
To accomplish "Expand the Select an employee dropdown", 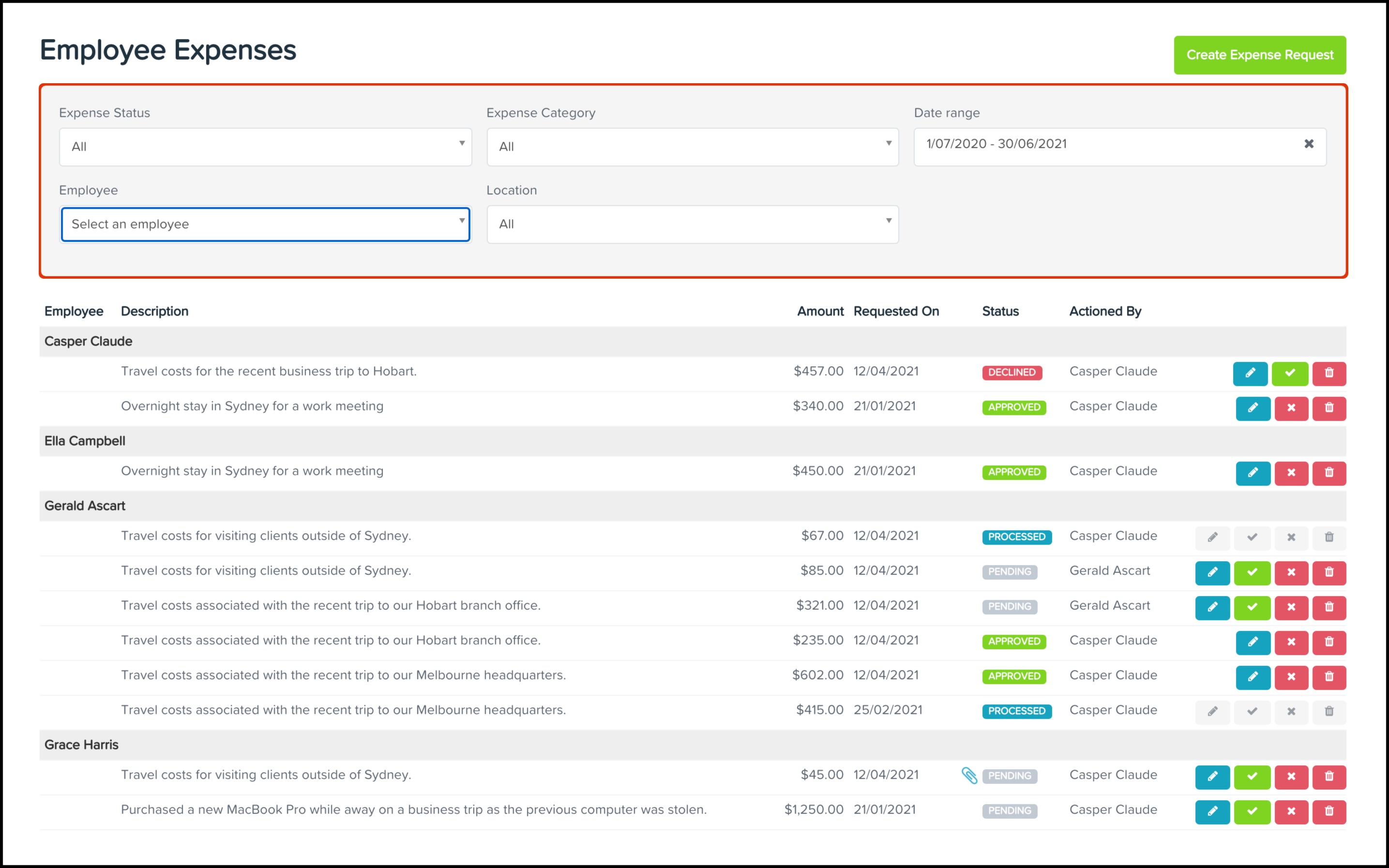I will point(265,224).
